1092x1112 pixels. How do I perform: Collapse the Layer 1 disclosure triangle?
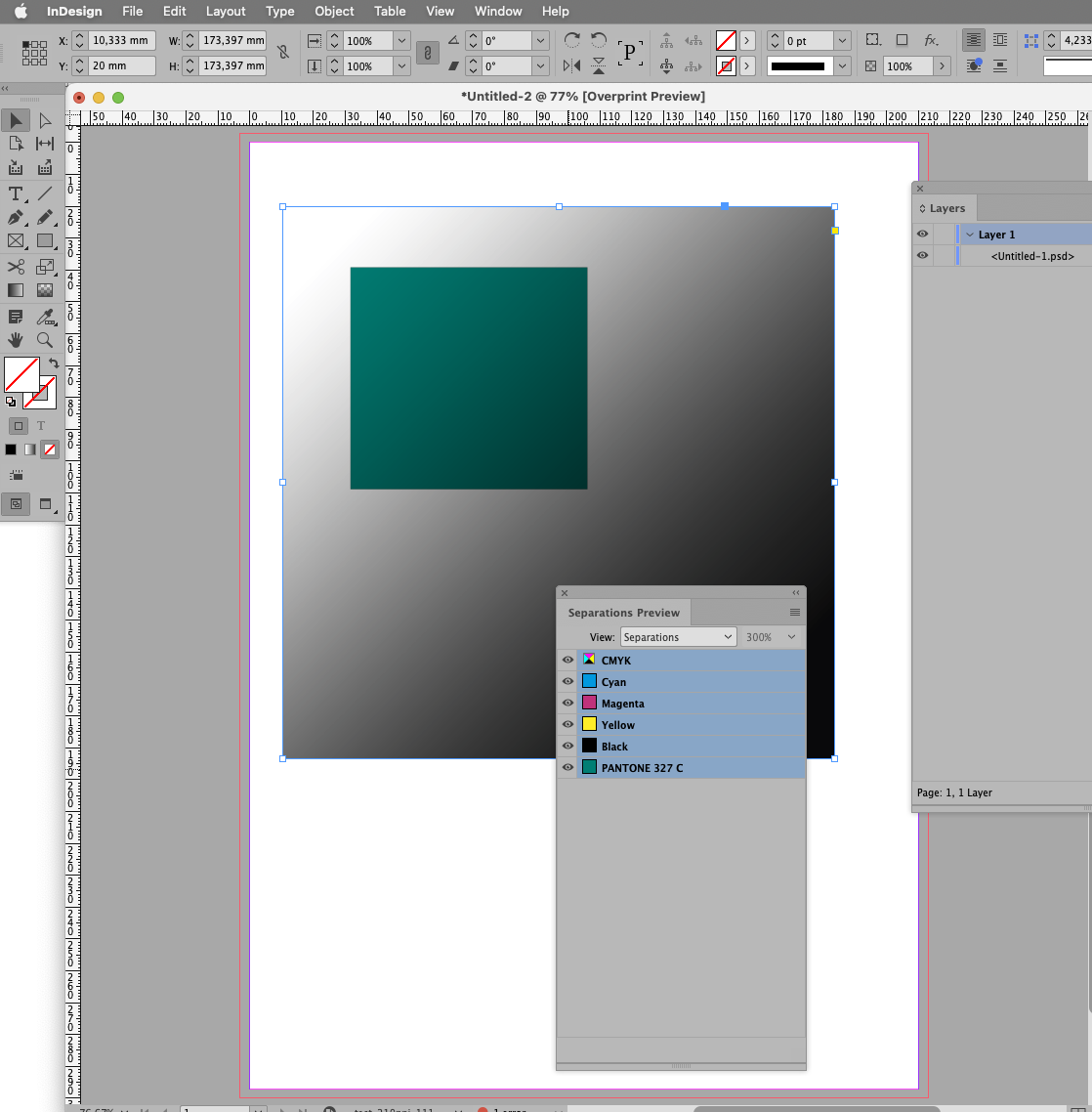point(970,235)
